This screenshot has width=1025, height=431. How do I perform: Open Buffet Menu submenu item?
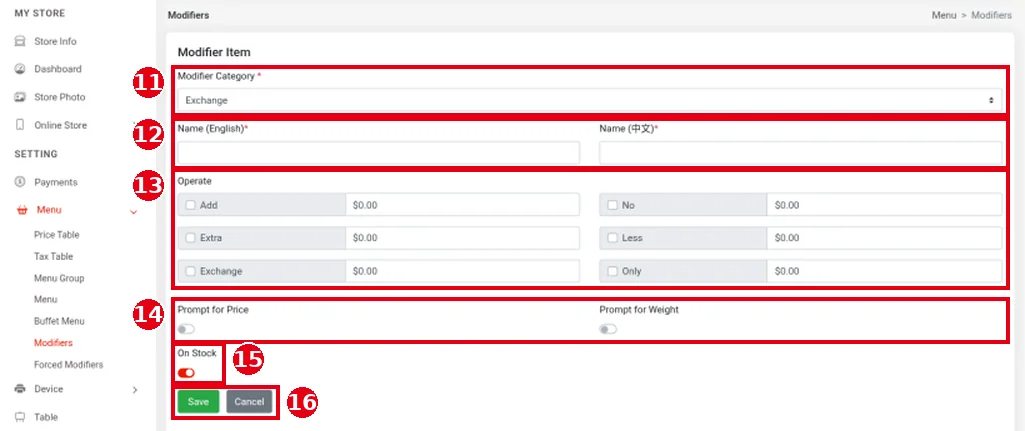59,321
